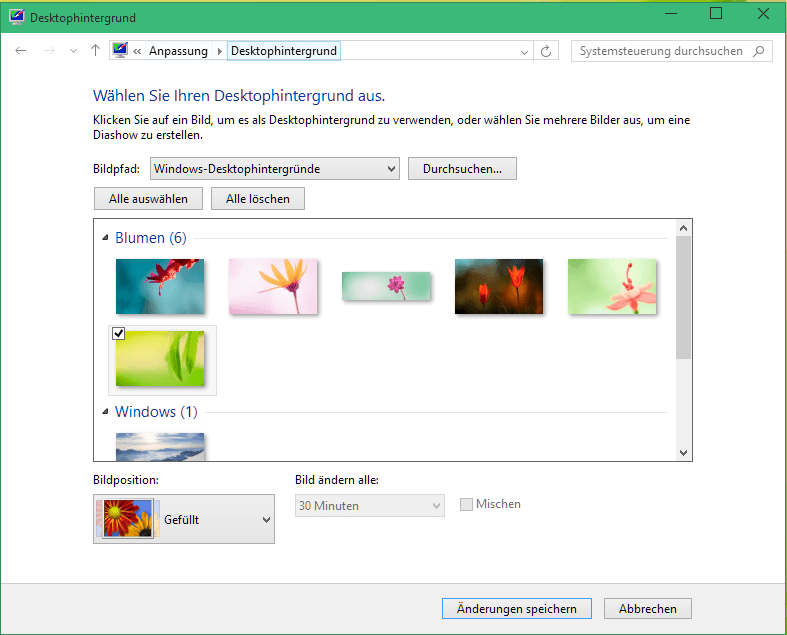Refresh the page with reload icon
The image size is (787, 635).
pos(546,51)
